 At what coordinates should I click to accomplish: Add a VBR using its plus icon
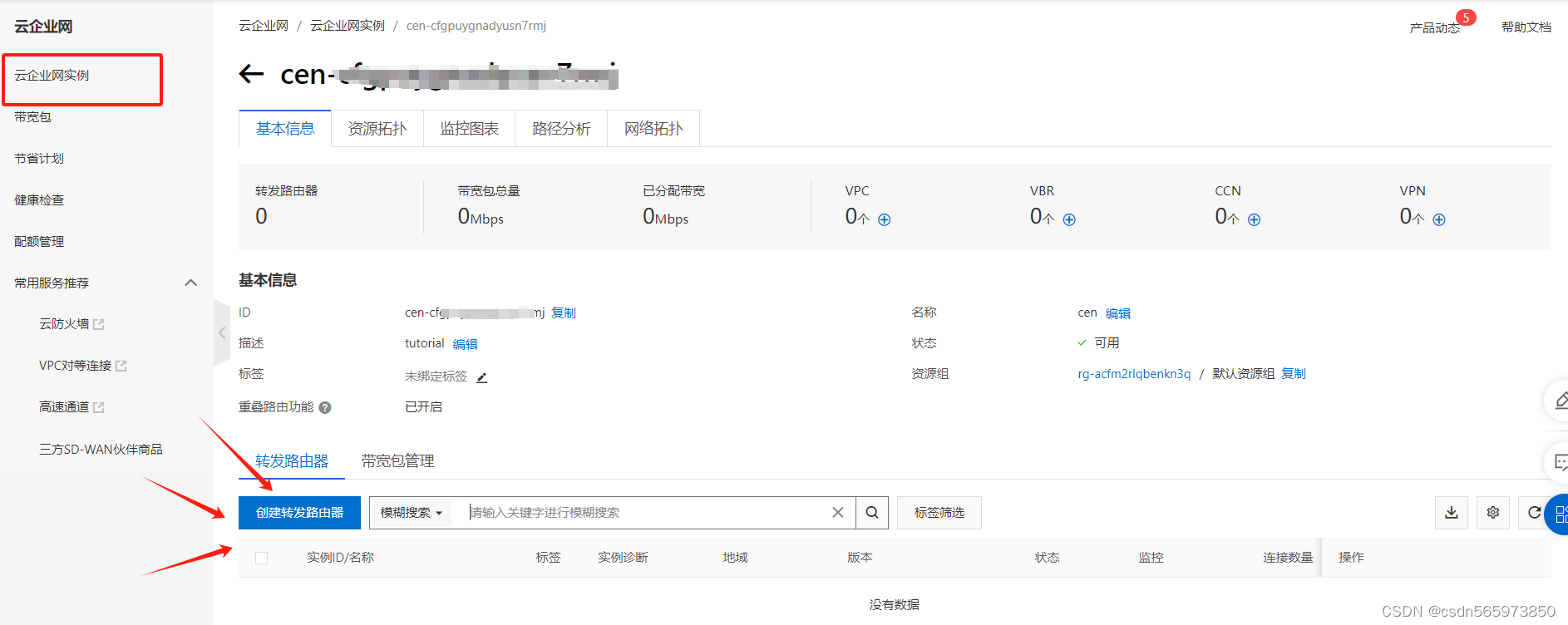[x=1069, y=219]
